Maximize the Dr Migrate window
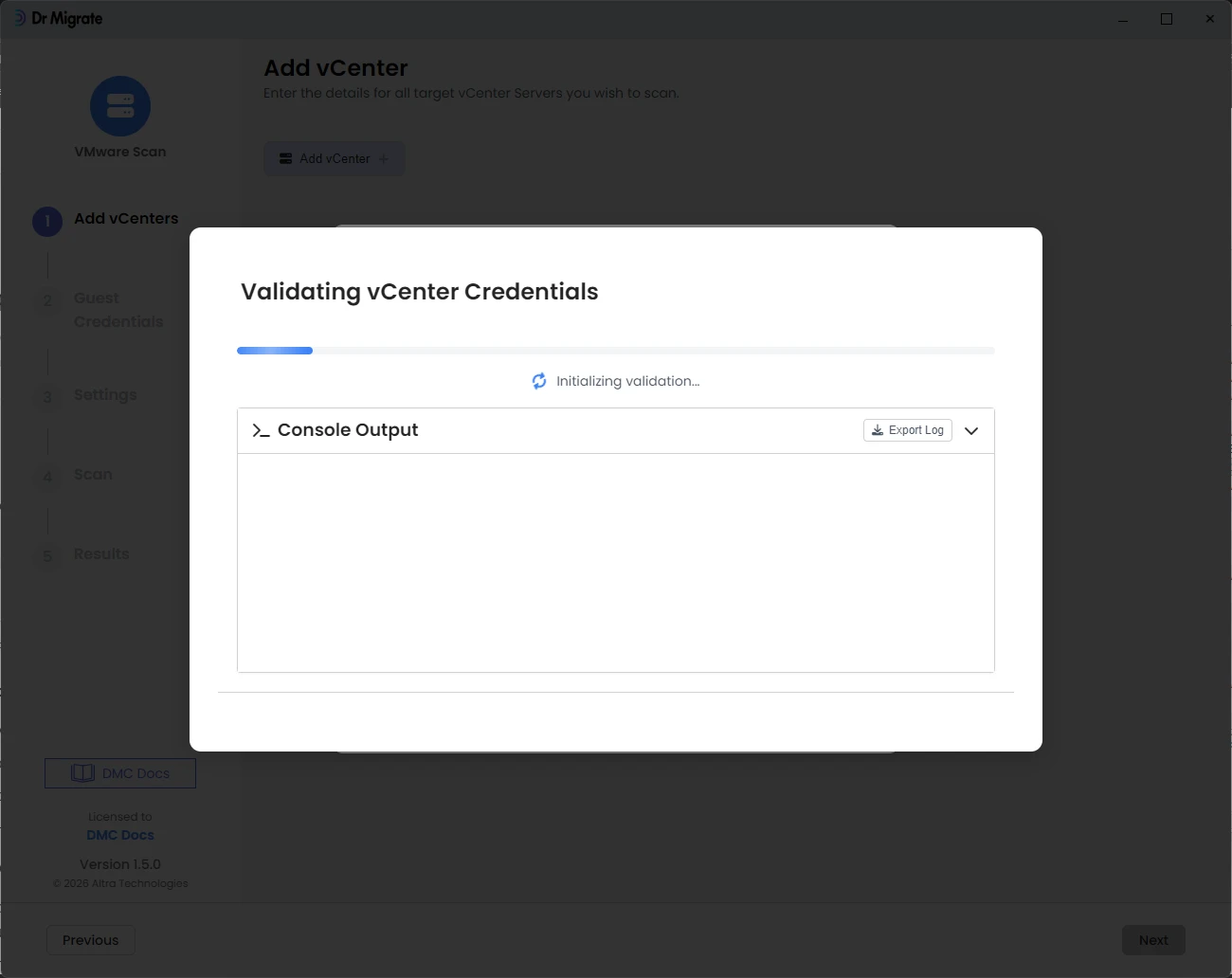The image size is (1232, 978). [x=1167, y=19]
